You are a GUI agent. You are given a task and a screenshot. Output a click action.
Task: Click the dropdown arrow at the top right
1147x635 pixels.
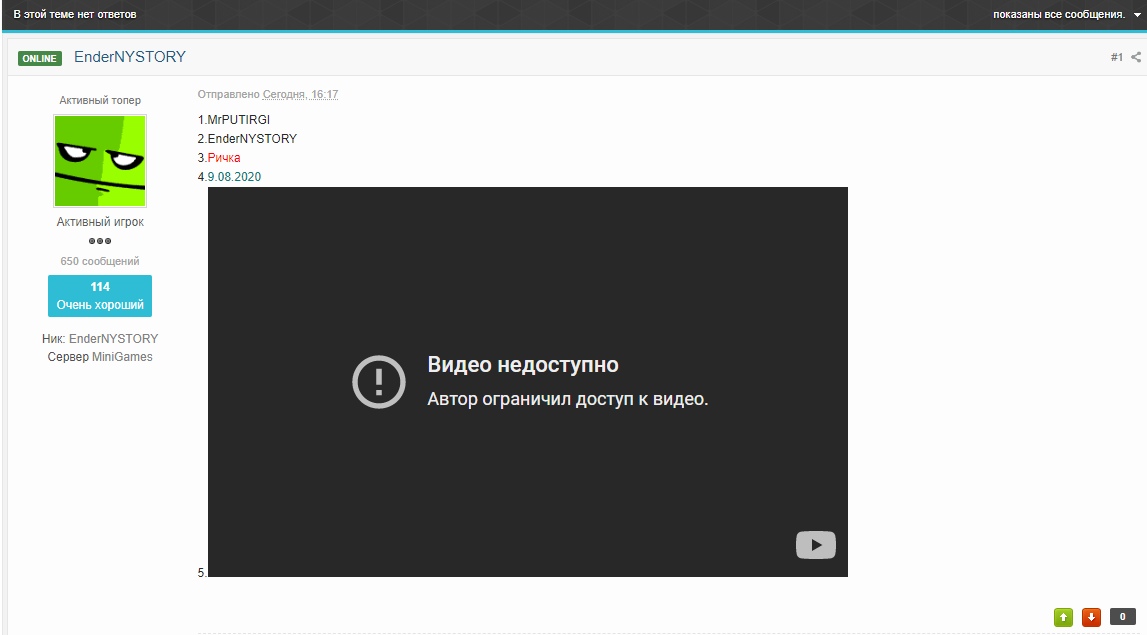pyautogui.click(x=1137, y=15)
